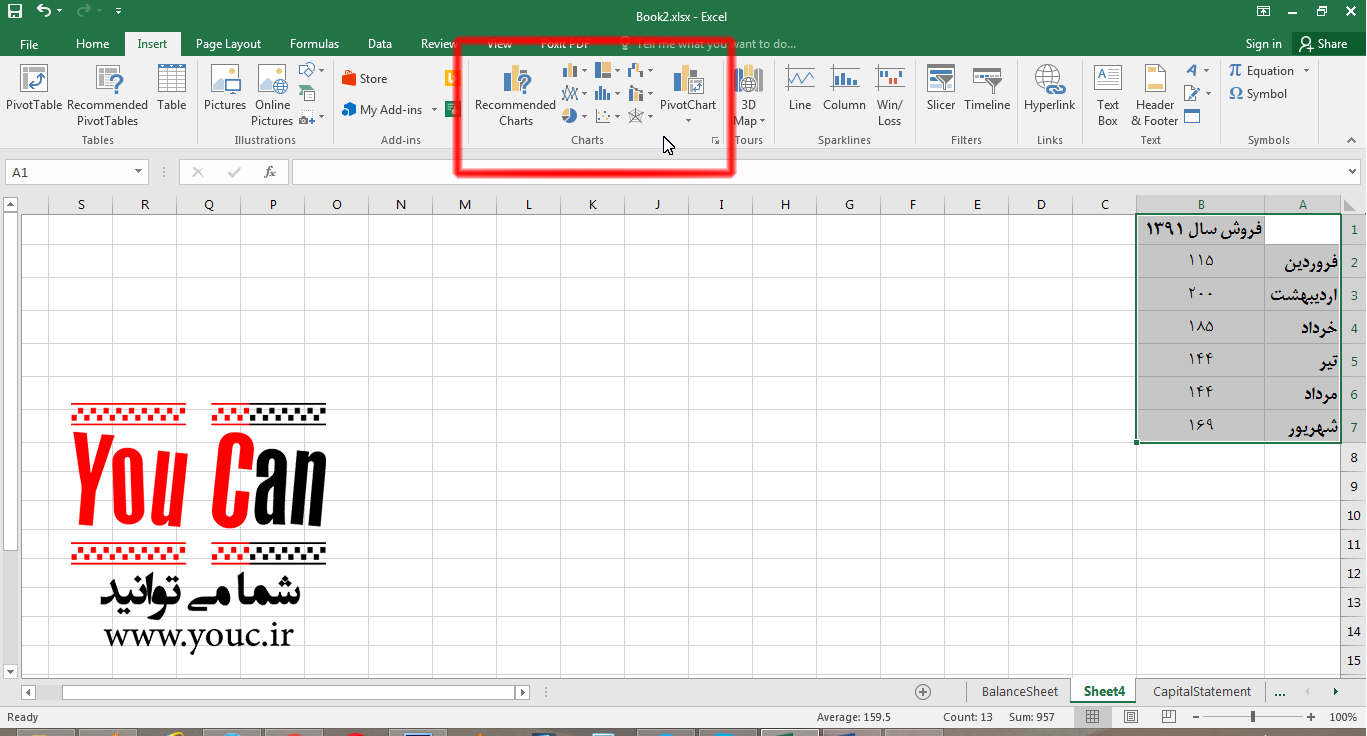The width and height of the screenshot is (1367, 736).
Task: Switch to the Data tab
Action: [x=380, y=44]
